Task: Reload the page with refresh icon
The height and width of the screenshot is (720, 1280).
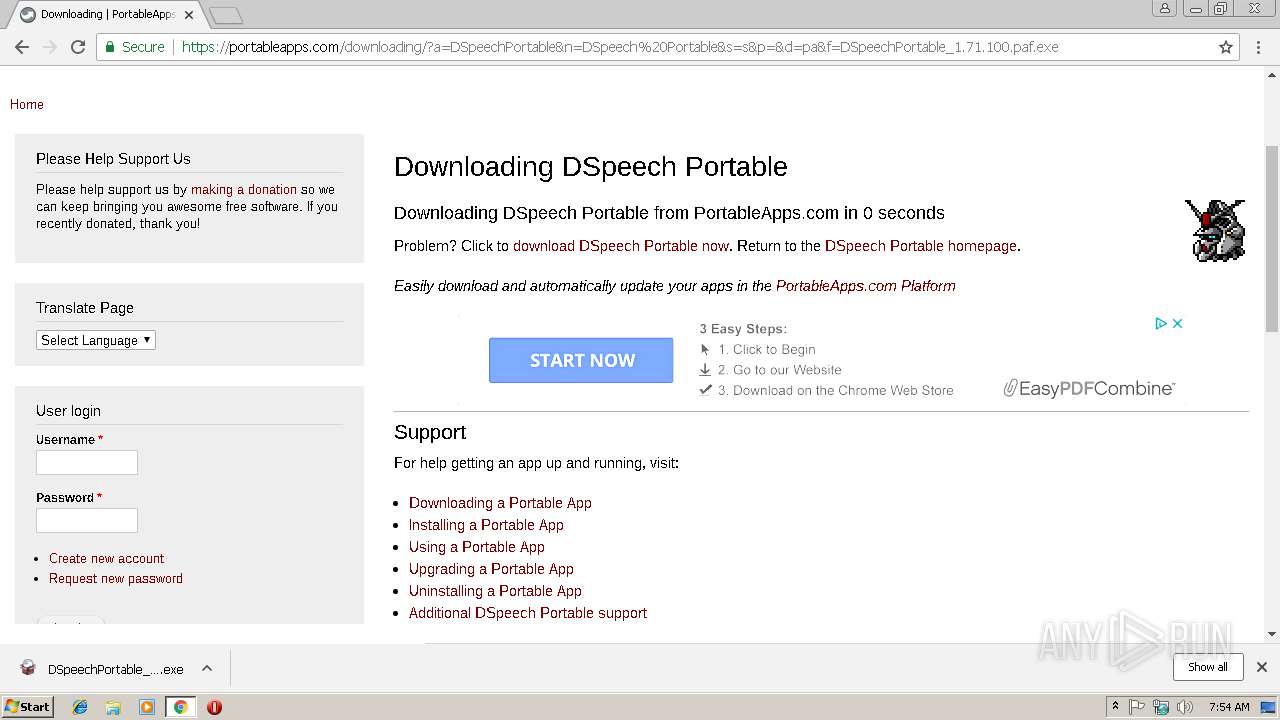Action: tap(78, 47)
